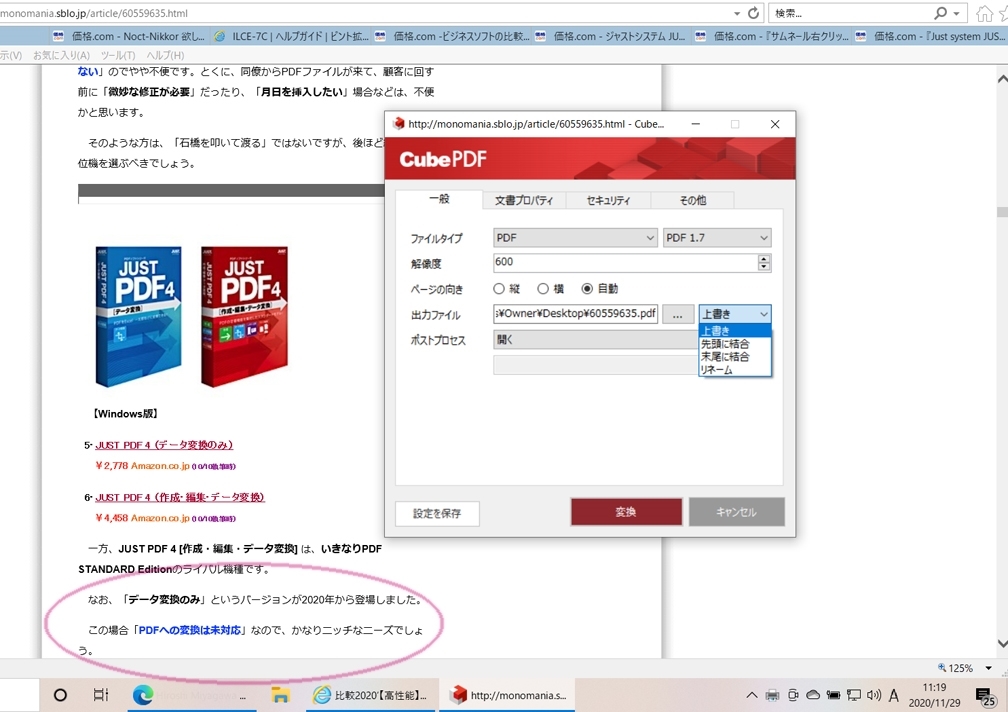Select the 自動 page orientation option
Screen dimensions: 1008x712
click(x=586, y=287)
